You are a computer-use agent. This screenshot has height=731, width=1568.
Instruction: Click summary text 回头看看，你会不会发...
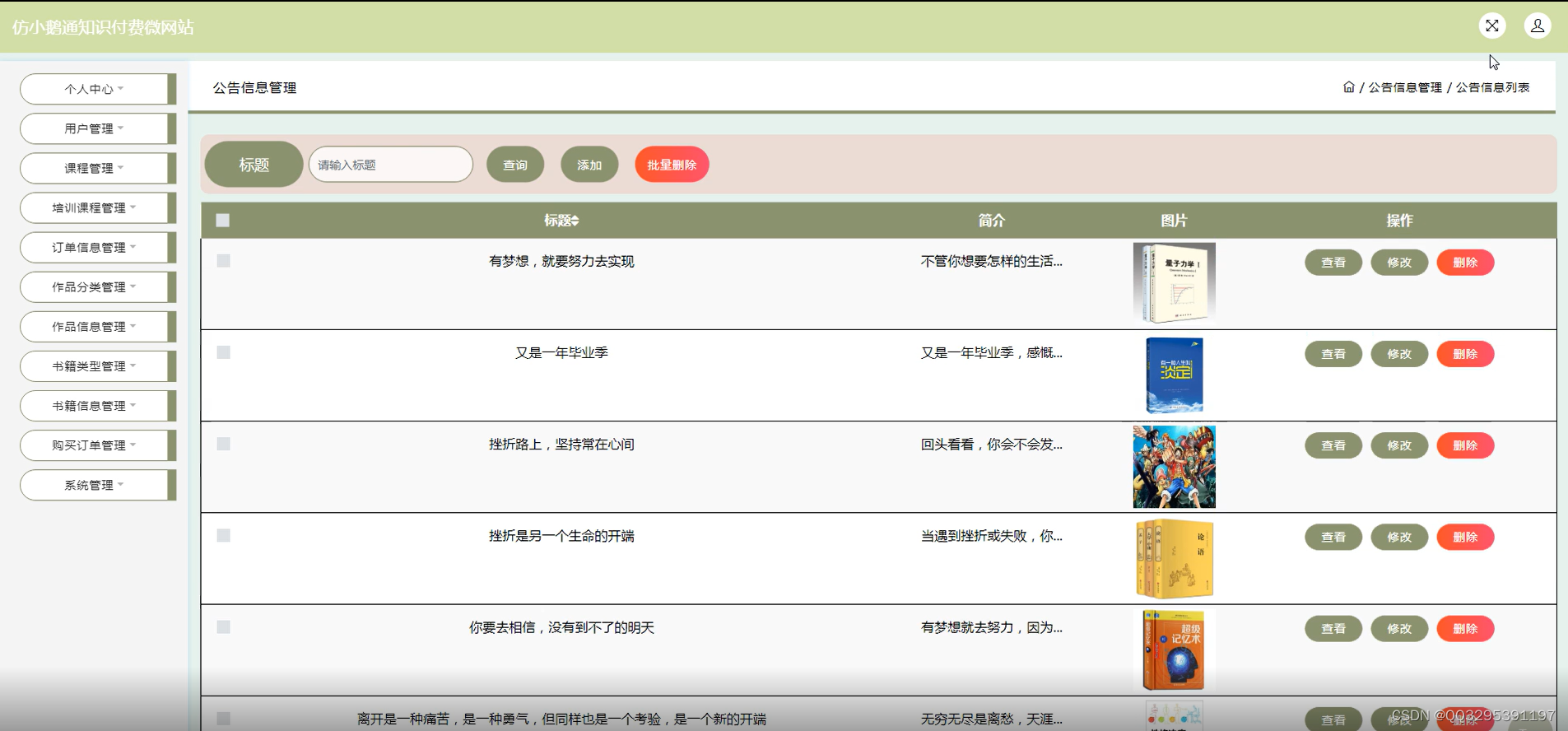pos(991,445)
